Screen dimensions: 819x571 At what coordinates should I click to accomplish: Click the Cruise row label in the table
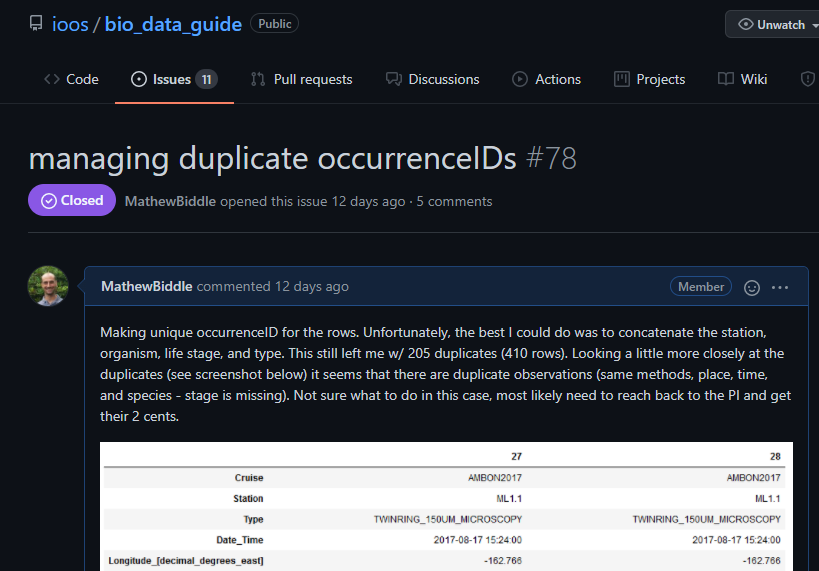coord(249,478)
